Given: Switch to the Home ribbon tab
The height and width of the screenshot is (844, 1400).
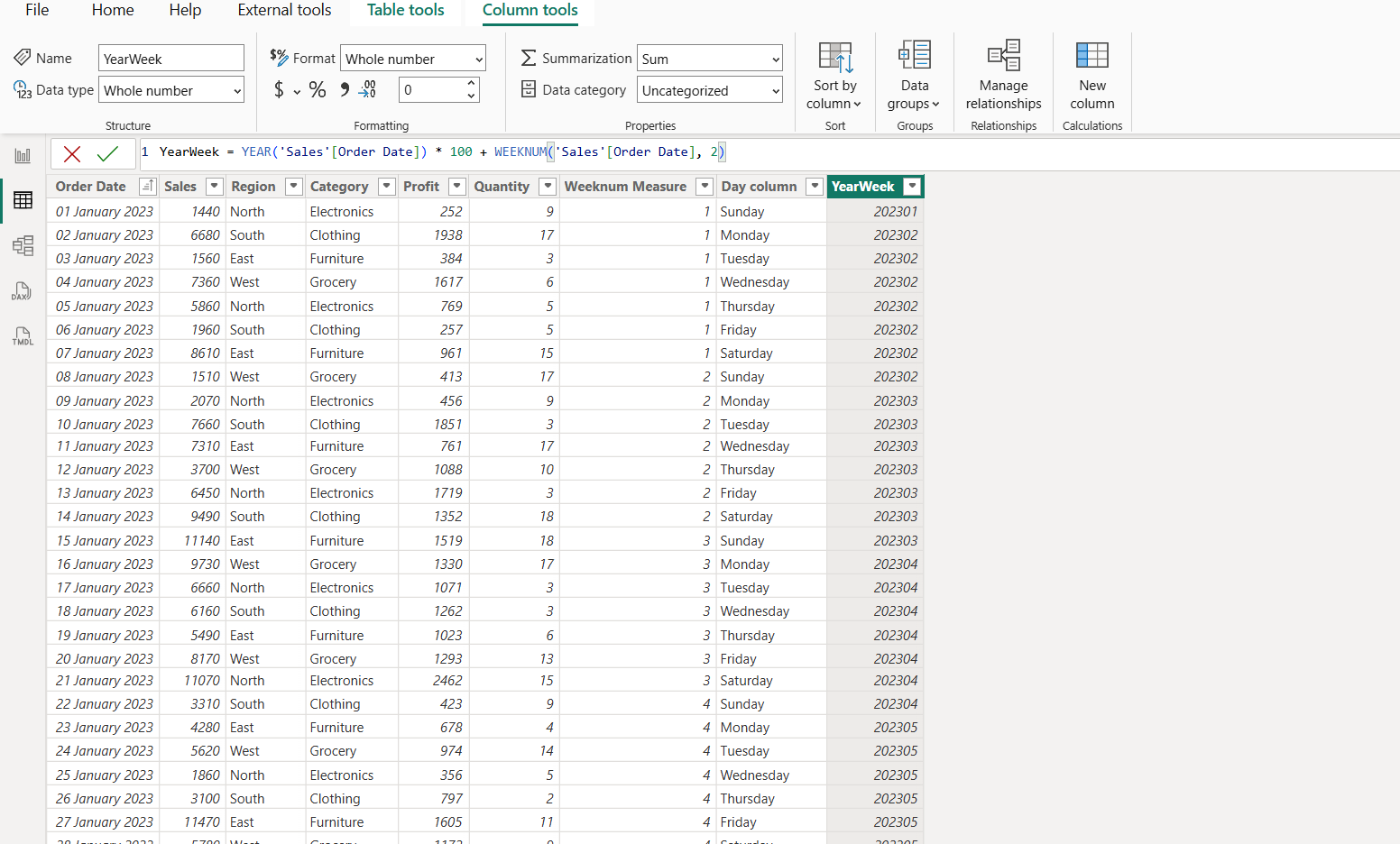Looking at the screenshot, I should point(112,10).
